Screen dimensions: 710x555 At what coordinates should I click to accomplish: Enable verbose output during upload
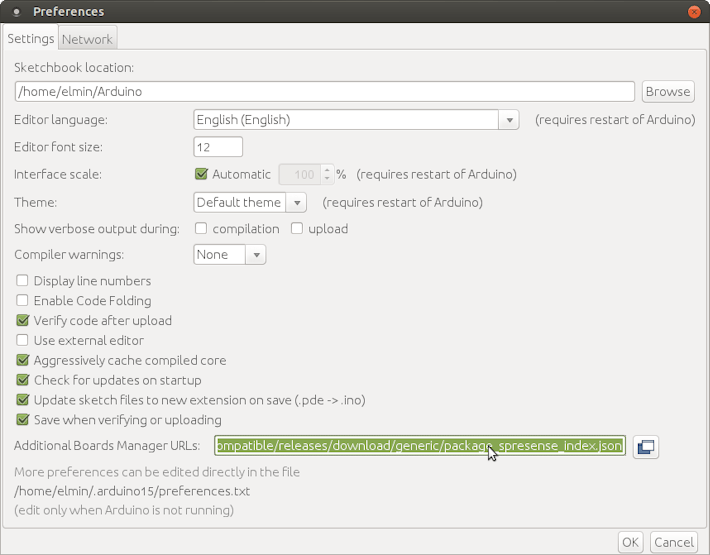coord(297,229)
